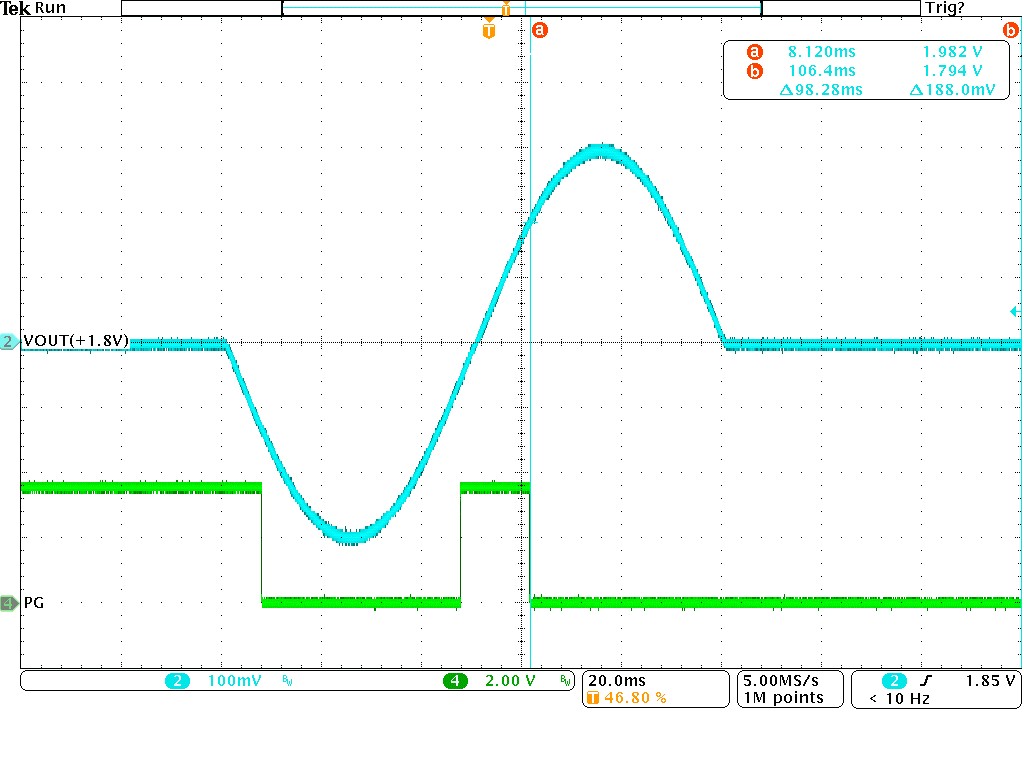Click the record overview bar at top
The width and height of the screenshot is (1024, 768).
coord(520,8)
